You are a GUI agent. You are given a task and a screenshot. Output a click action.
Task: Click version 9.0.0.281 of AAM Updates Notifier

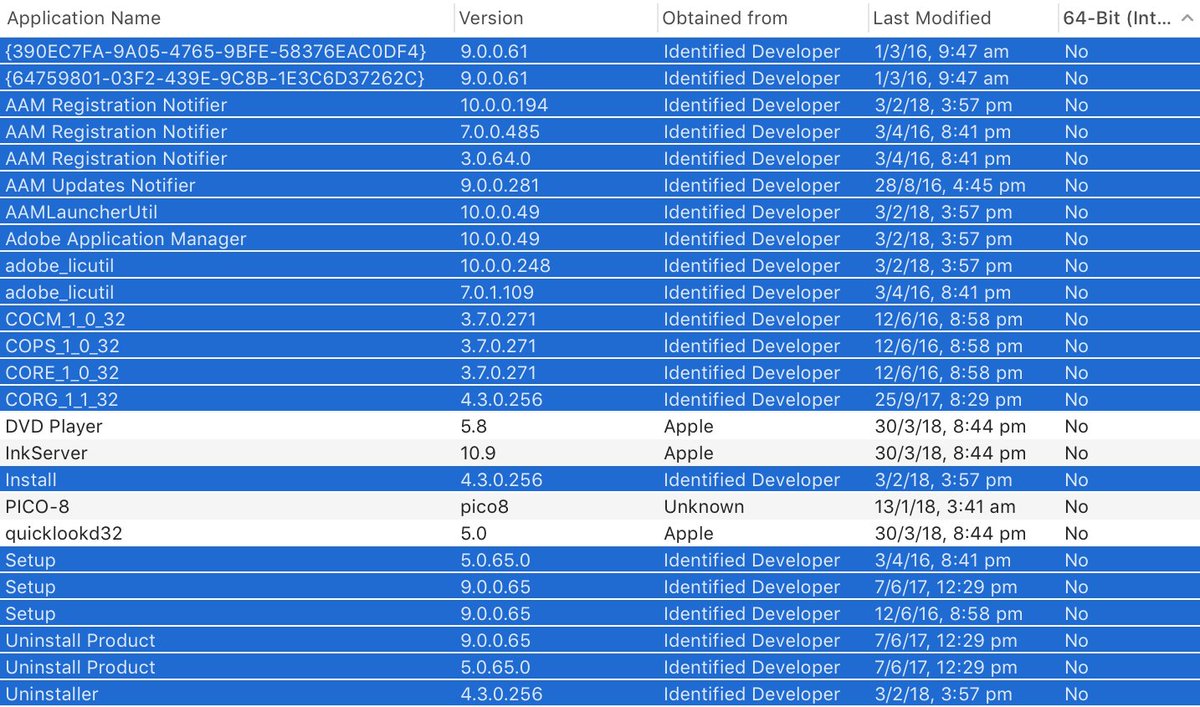pos(500,185)
